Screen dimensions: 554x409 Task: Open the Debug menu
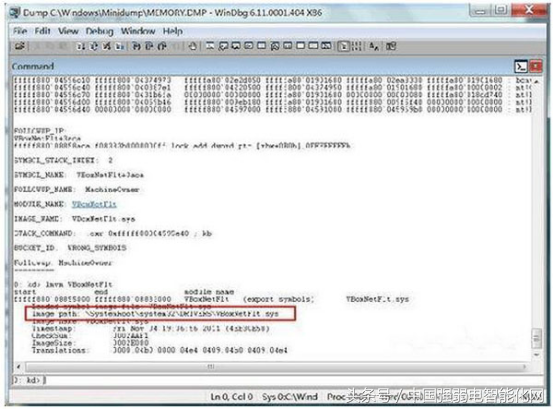pyautogui.click(x=99, y=31)
